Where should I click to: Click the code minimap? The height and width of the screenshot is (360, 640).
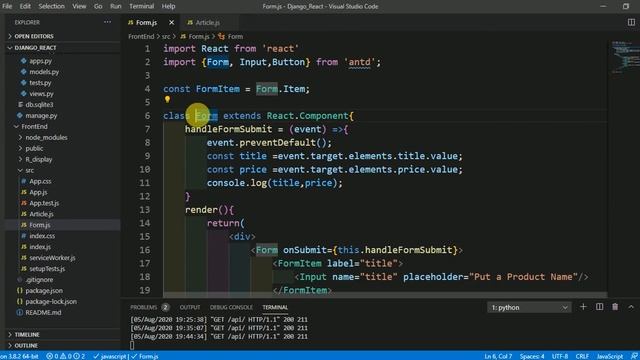pyautogui.click(x=625, y=57)
